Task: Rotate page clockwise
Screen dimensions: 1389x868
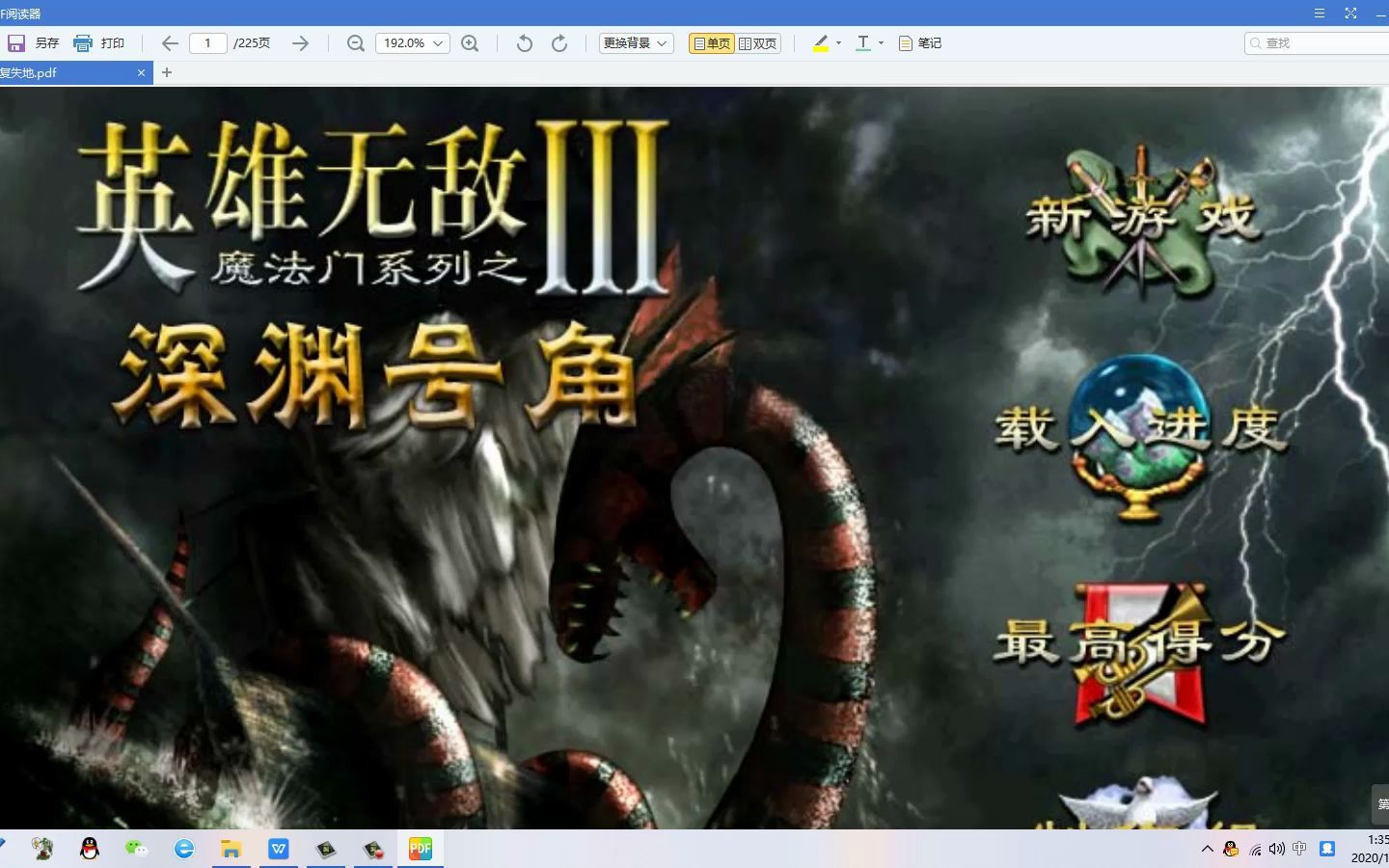Action: (x=559, y=43)
